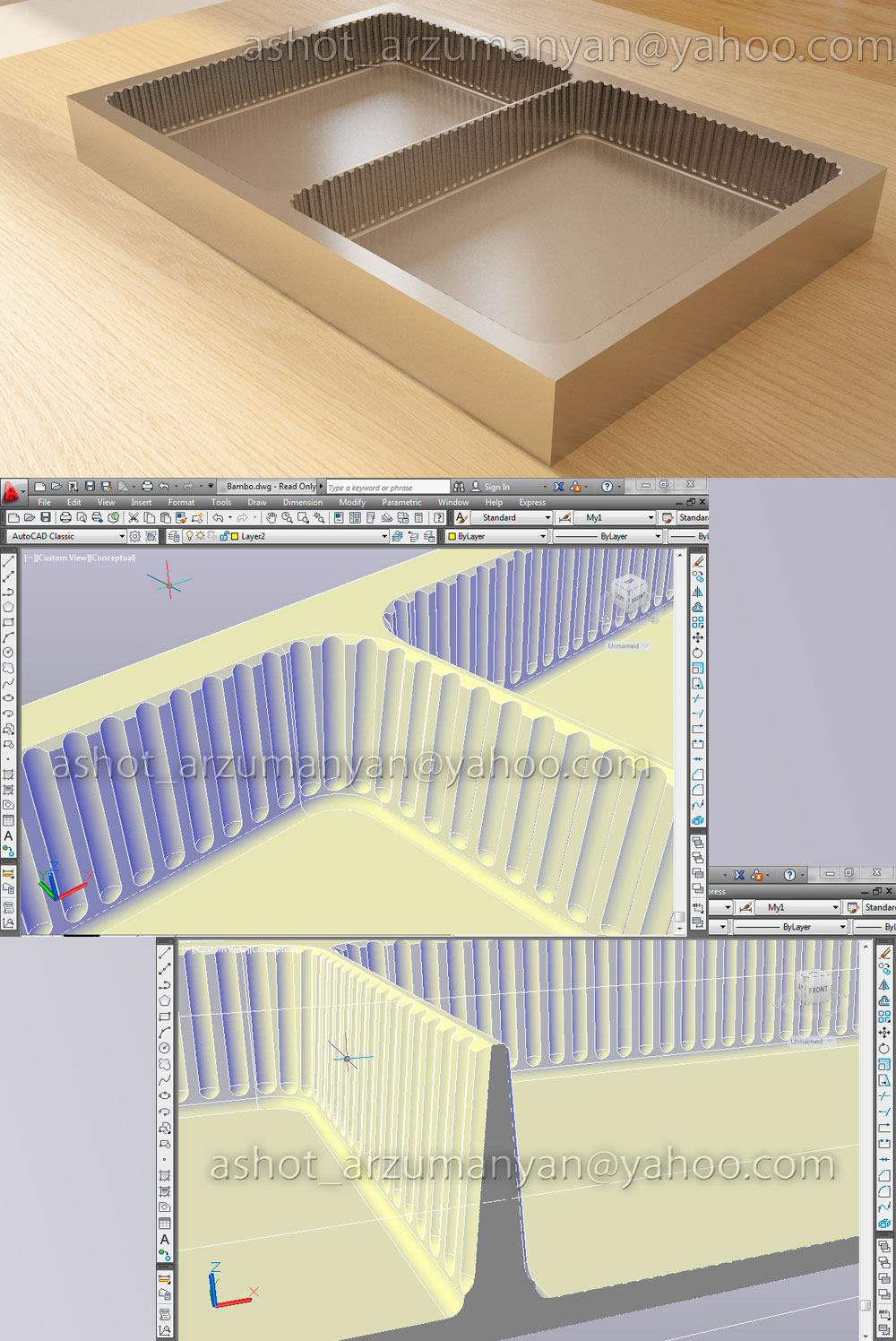Screen dimensions: 896x1341
Task: Click the Plot printer icon on Standard toolbar
Action: pyautogui.click(x=65, y=517)
